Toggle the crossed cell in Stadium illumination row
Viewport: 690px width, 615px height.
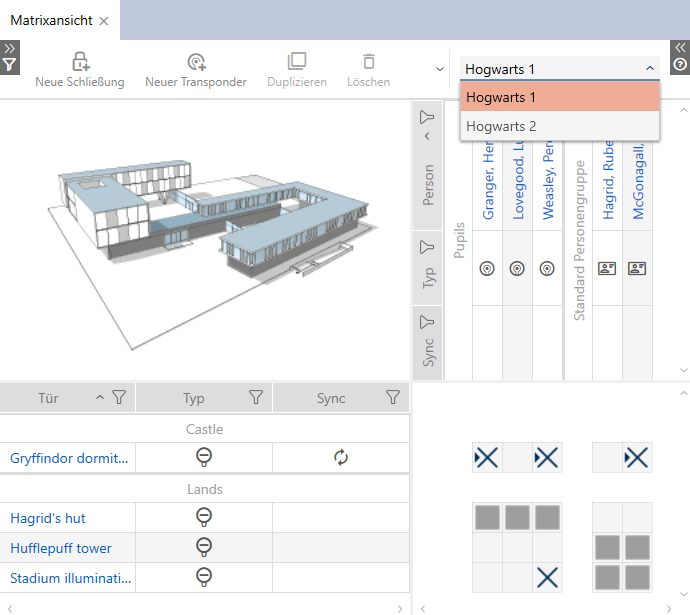point(547,577)
